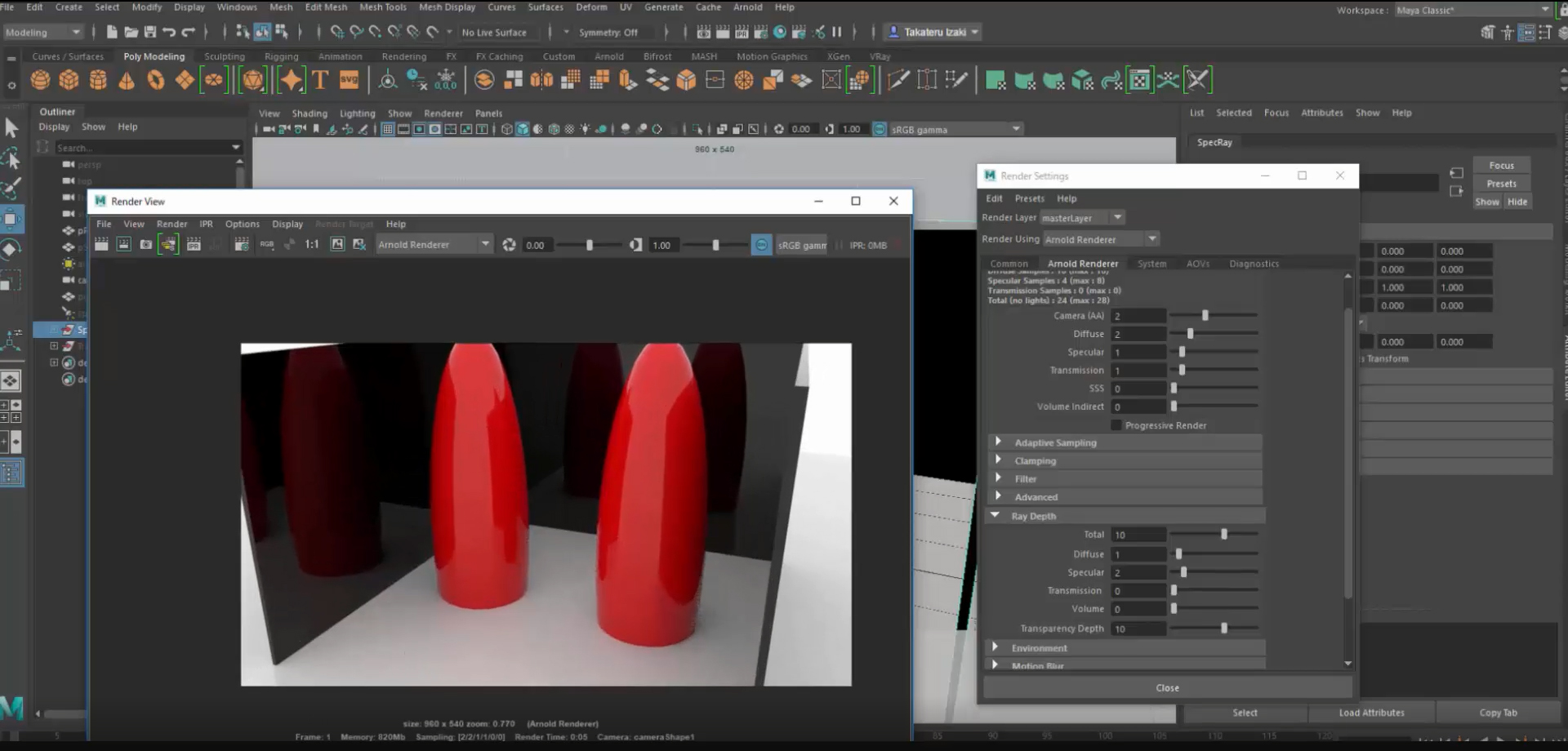Click the 1:1 real size icon

[x=312, y=245]
